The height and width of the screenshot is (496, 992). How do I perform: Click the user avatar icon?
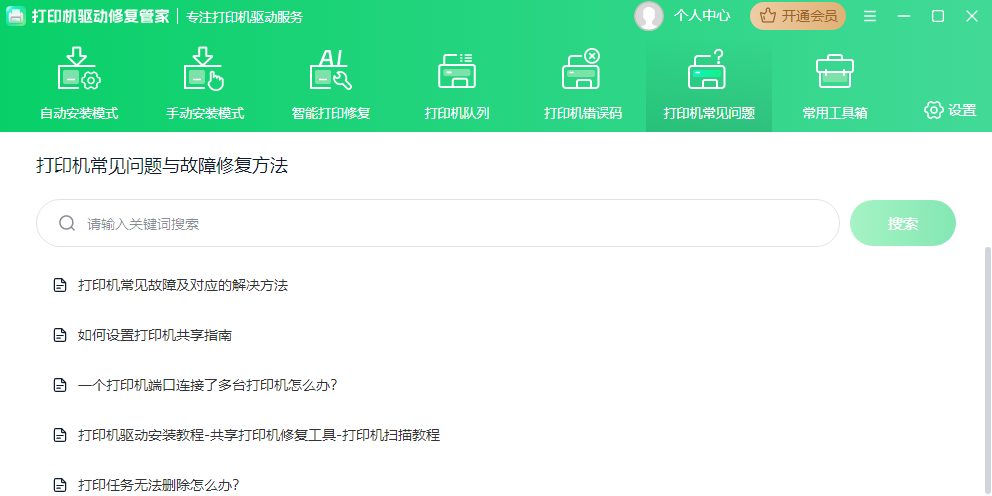point(649,16)
